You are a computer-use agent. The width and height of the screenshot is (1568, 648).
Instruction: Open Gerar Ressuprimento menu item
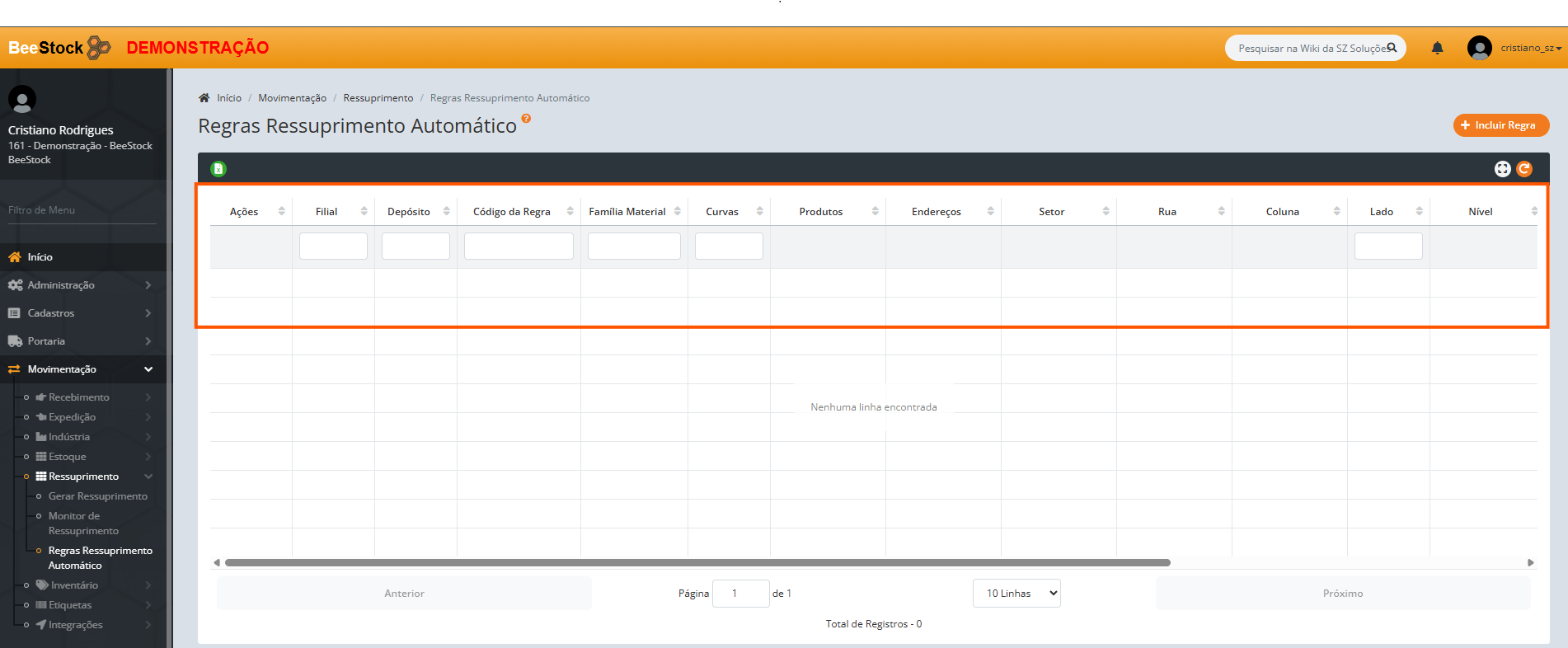click(x=97, y=496)
